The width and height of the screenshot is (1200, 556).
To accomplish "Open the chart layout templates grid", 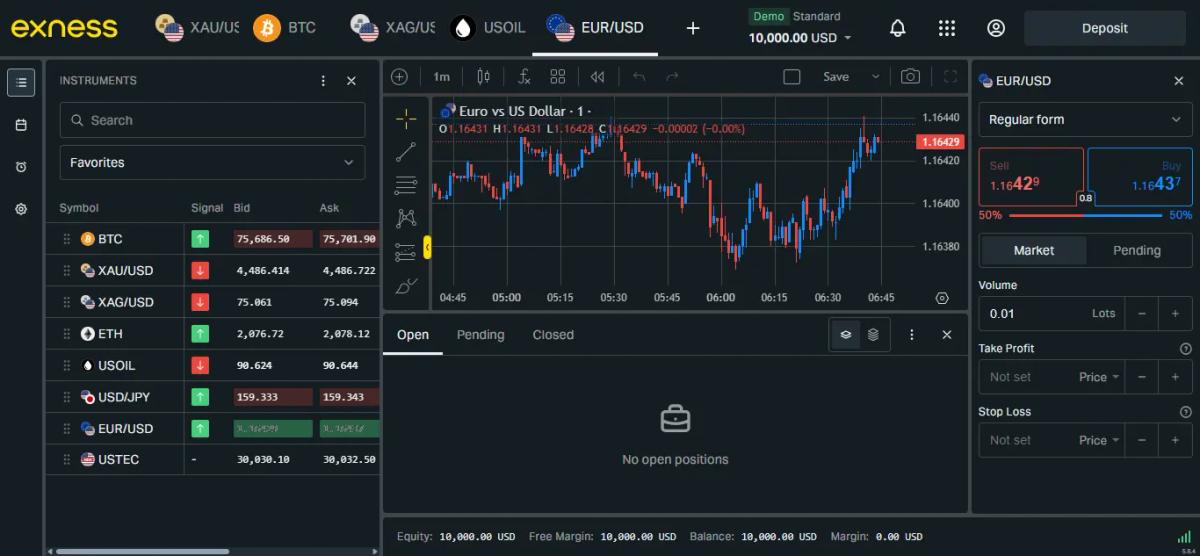I will [x=558, y=77].
